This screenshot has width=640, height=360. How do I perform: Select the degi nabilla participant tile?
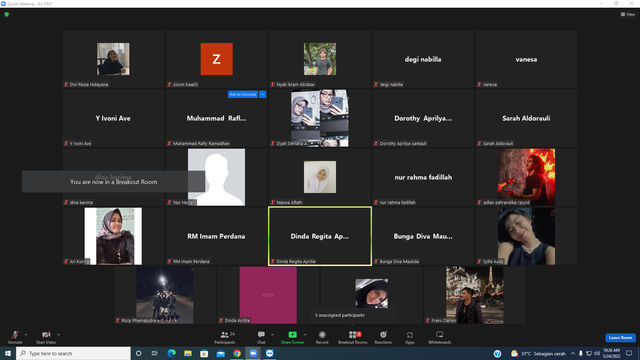(x=423, y=59)
